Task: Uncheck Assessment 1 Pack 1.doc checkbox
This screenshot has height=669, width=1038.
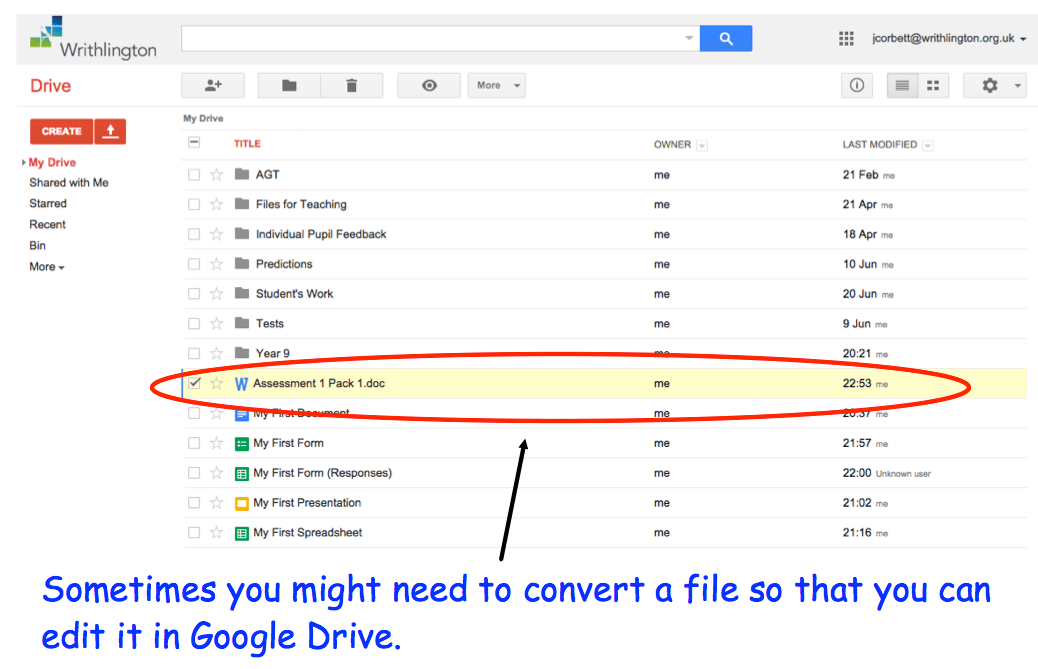Action: click(194, 383)
